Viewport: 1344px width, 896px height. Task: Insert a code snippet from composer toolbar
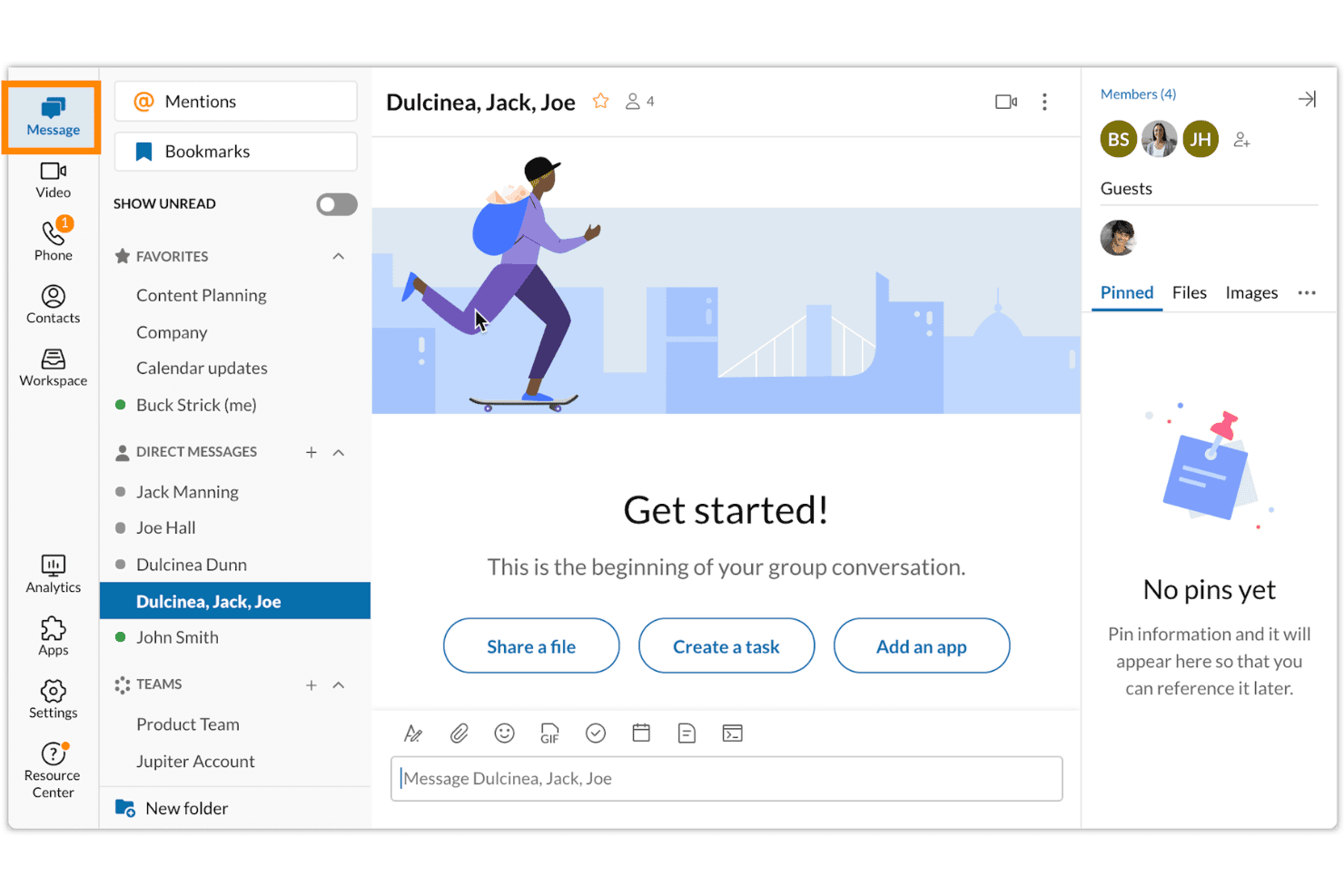point(732,733)
